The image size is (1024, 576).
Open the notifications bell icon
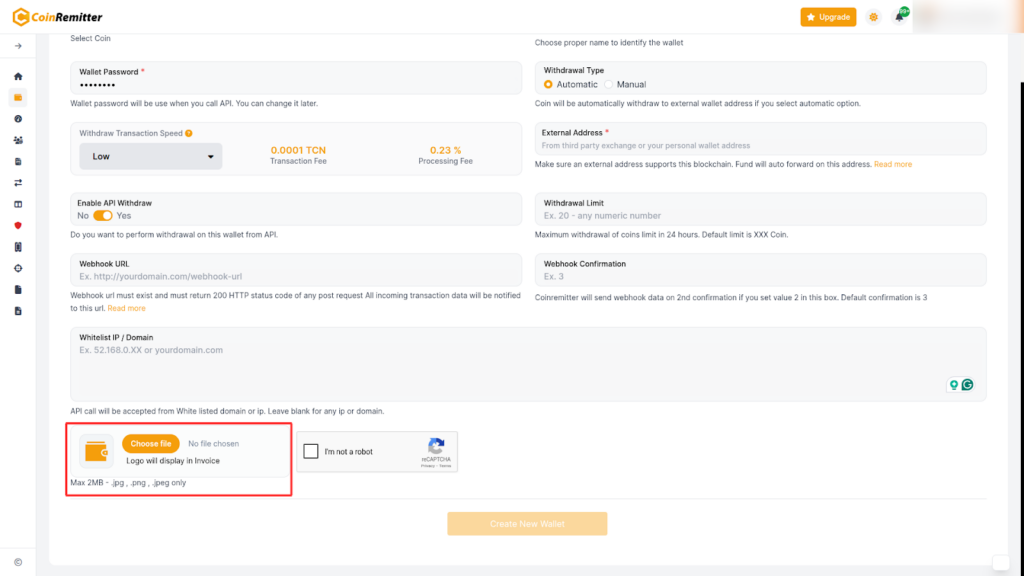tap(899, 17)
